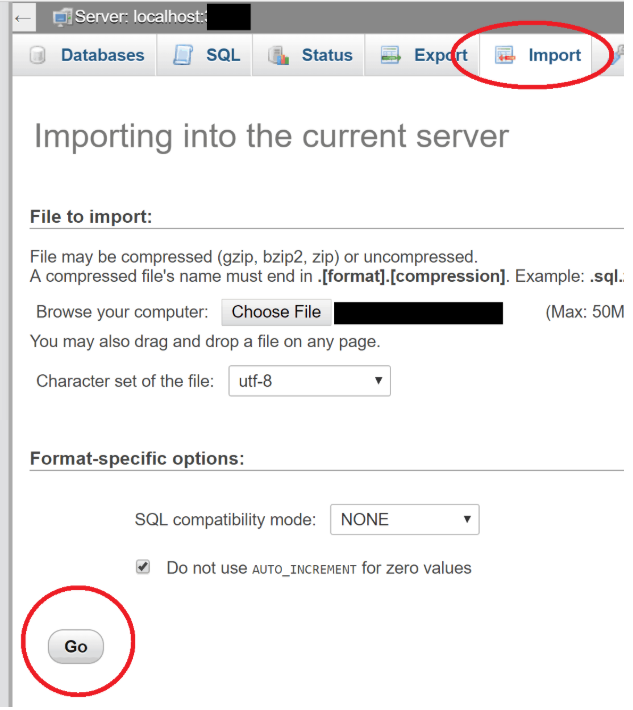Click the SQL tab's document icon
633x710 pixels.
(x=183, y=55)
